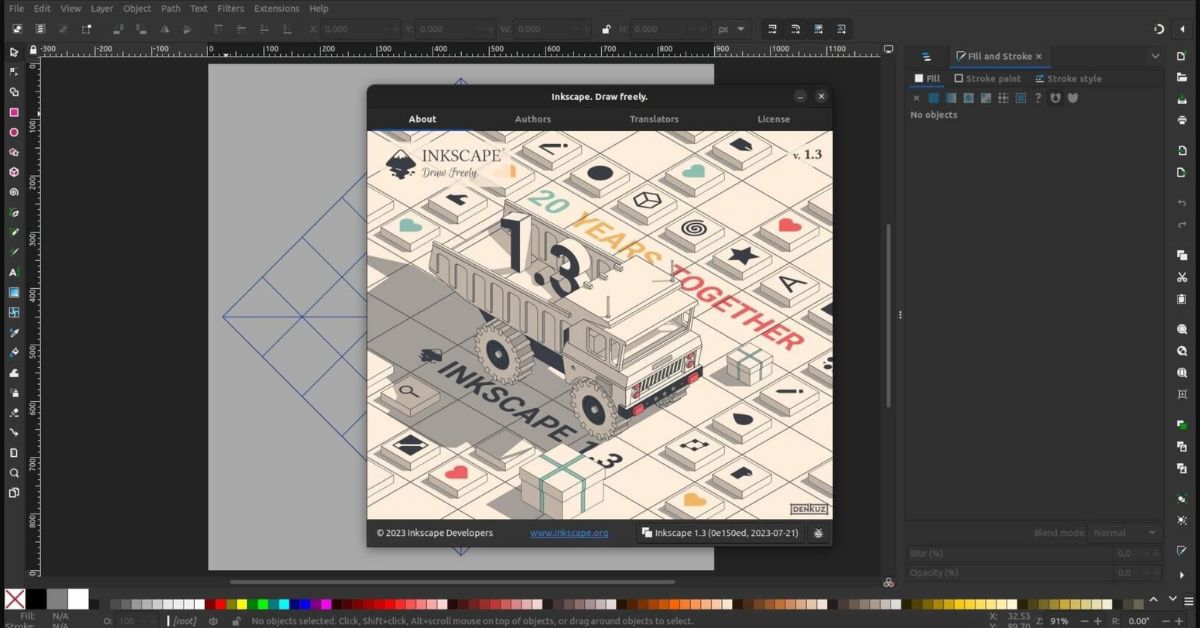Click the Inkscape 1.3 version button
This screenshot has height=628, width=1200.
(723, 533)
